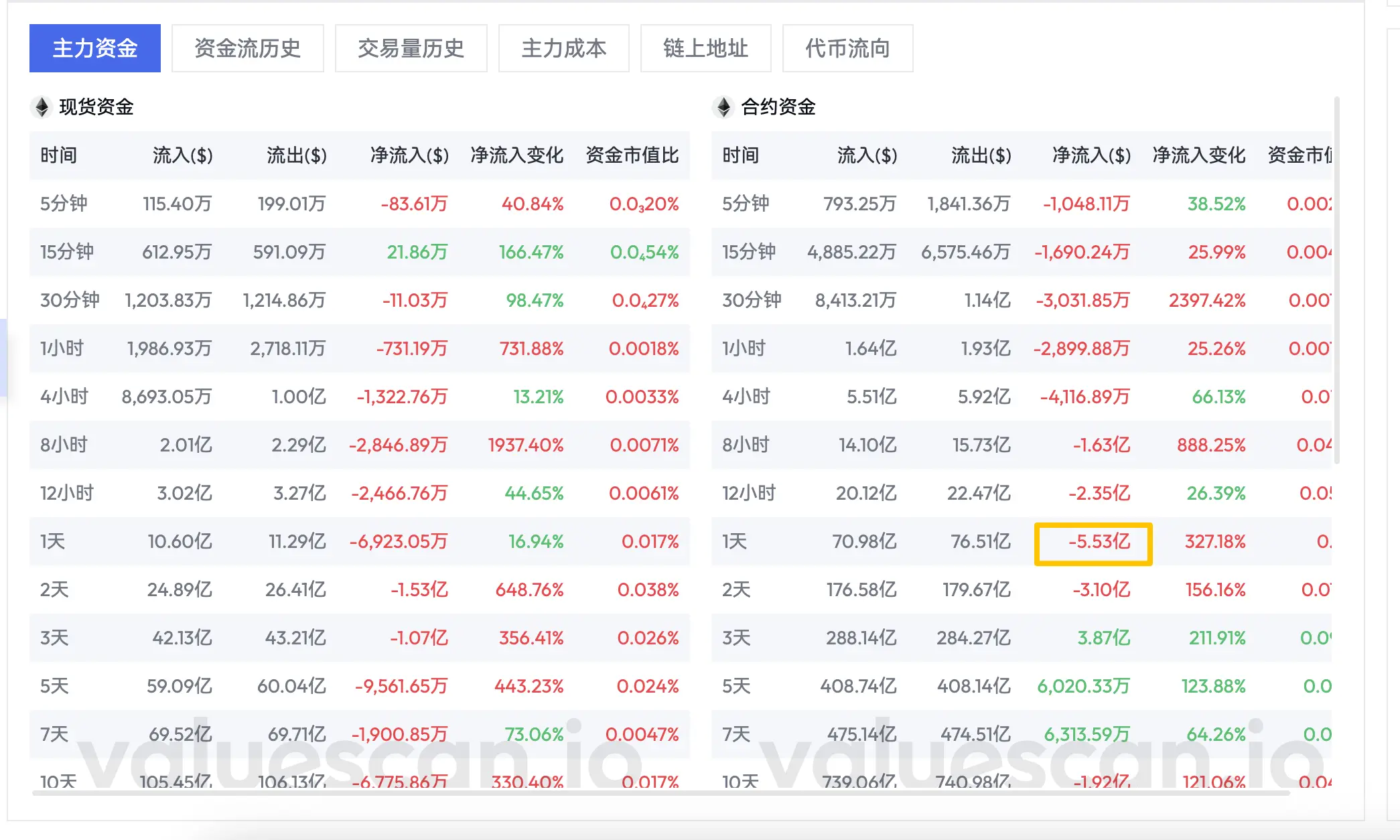The width and height of the screenshot is (1400, 840).
Task: Select the 主力资金 tab
Action: (x=95, y=48)
